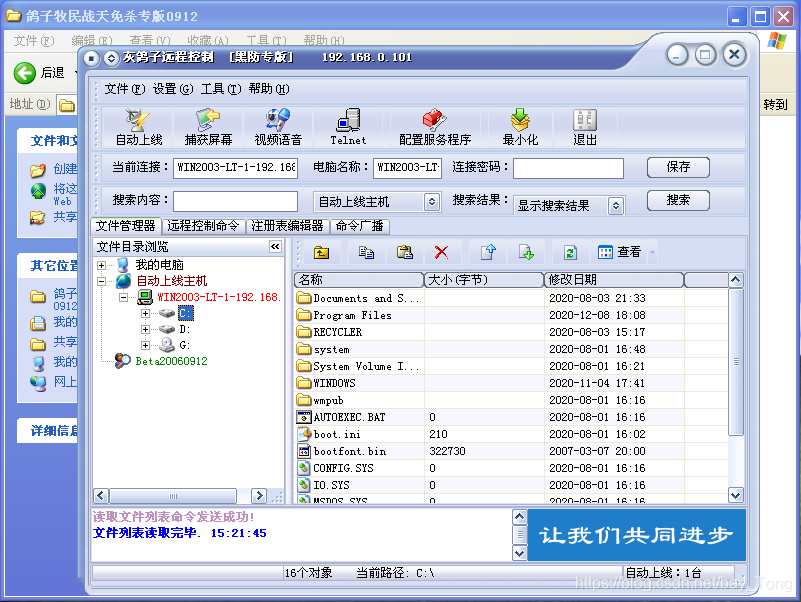Open the 文件(F) menu in 灰鸽子

click(125, 89)
